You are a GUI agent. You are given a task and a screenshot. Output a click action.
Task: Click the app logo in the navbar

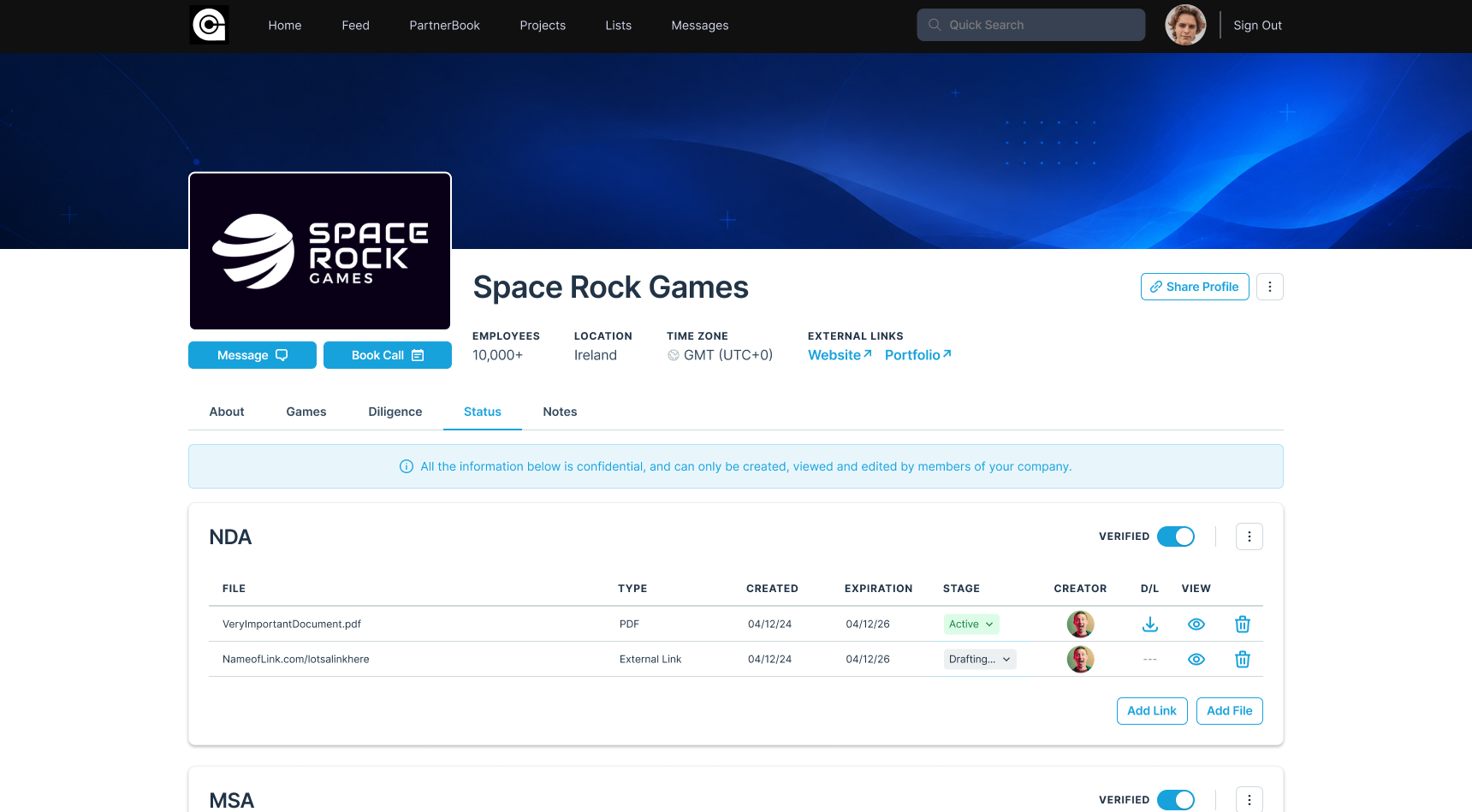pos(209,25)
